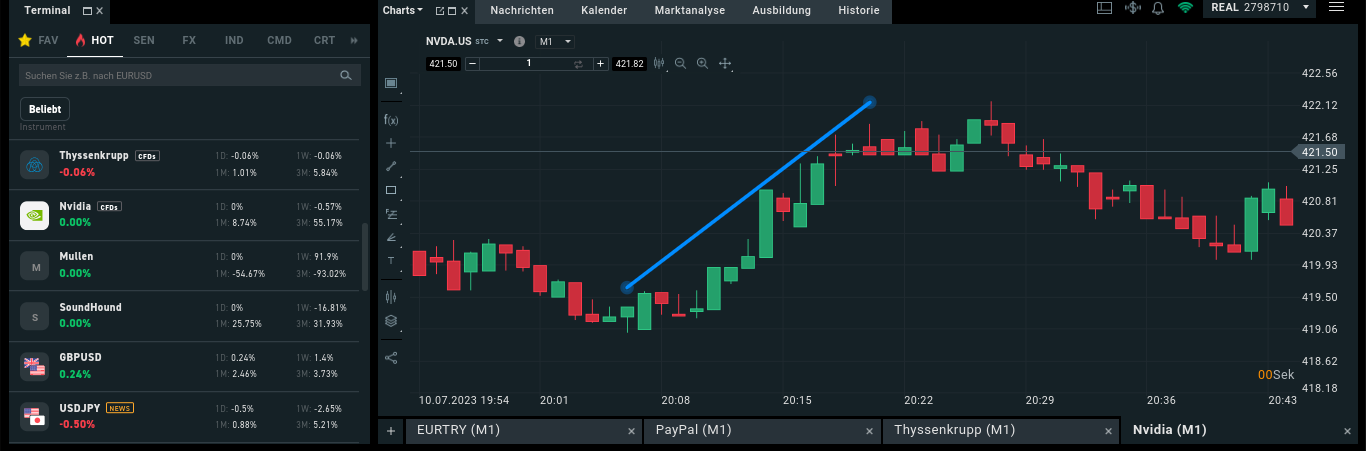Image resolution: width=1366 pixels, height=451 pixels.
Task: Click the search magnifier icon
Action: tap(346, 75)
